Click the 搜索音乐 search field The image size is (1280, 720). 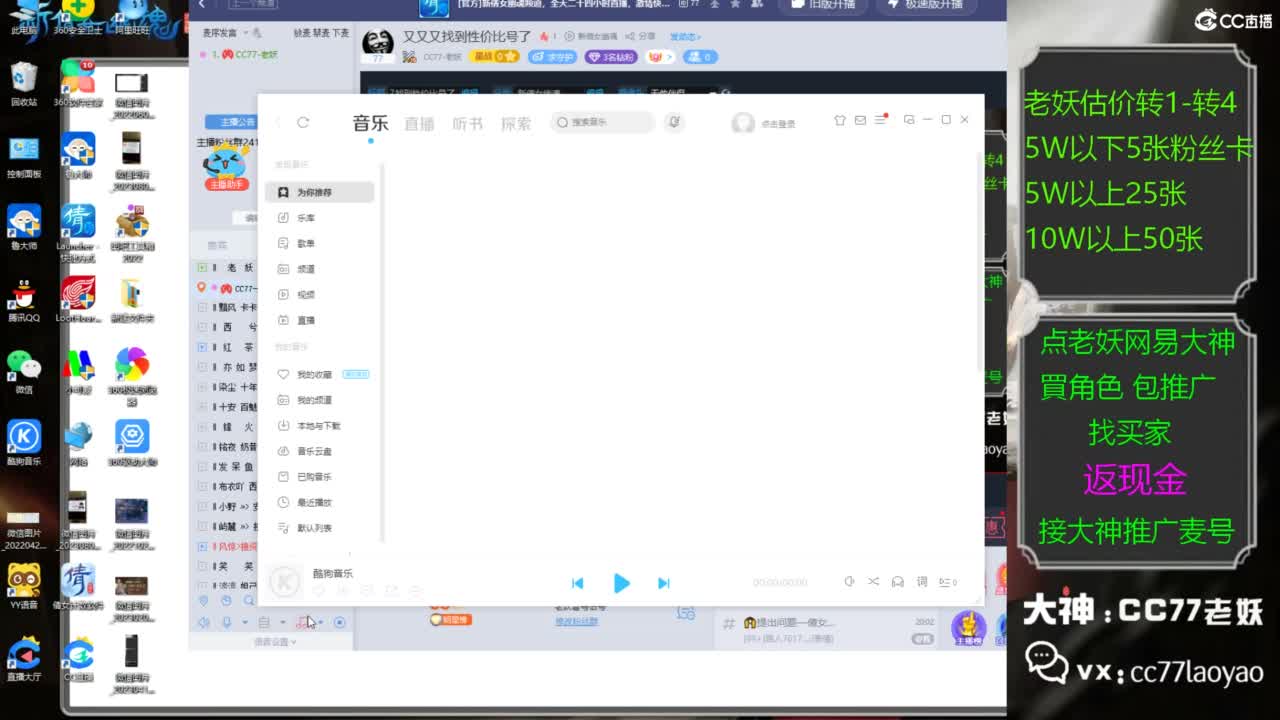[x=600, y=122]
